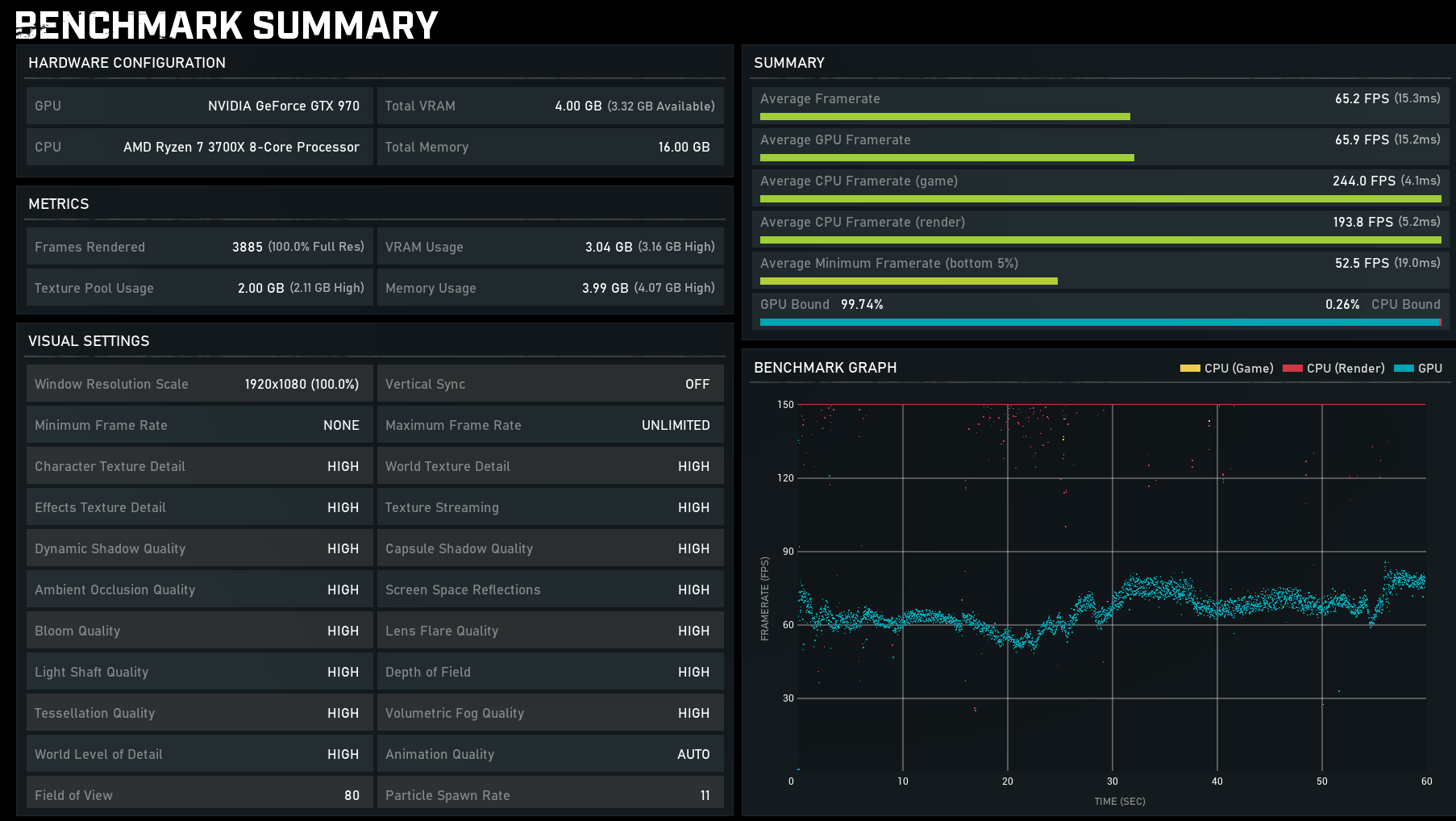Select the Field of View value 80
This screenshot has height=821, width=1456.
[x=352, y=795]
